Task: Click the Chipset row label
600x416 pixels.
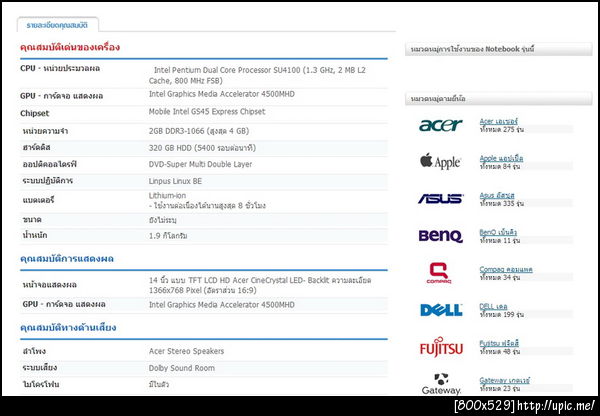Action: (x=35, y=113)
